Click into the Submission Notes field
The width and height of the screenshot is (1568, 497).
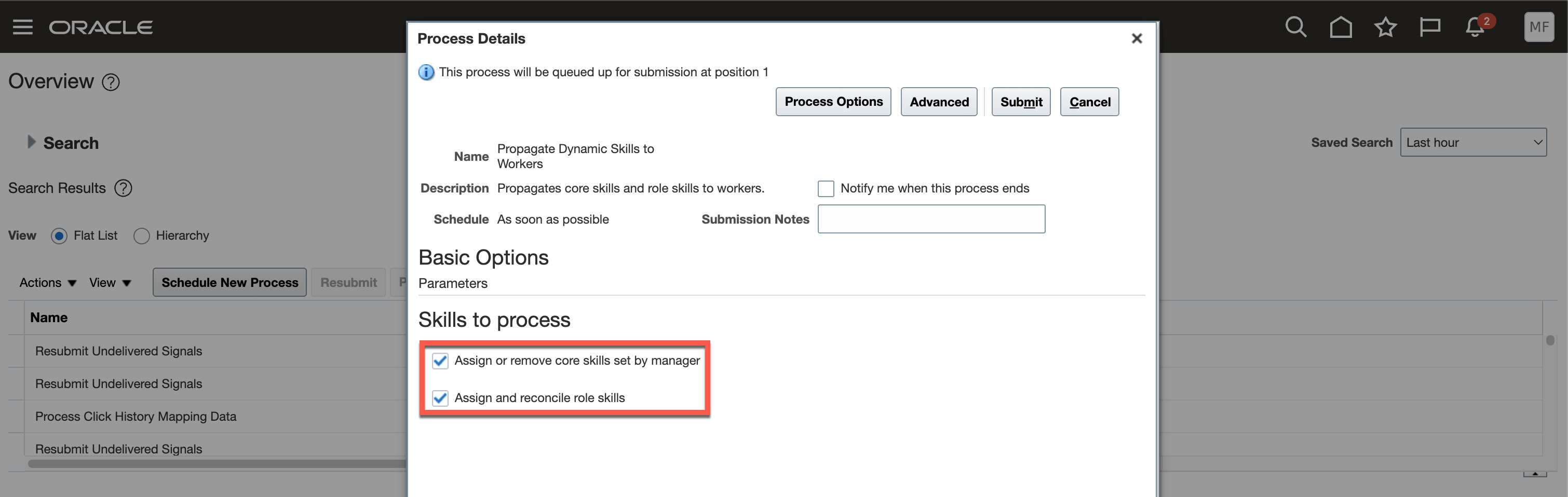931,219
